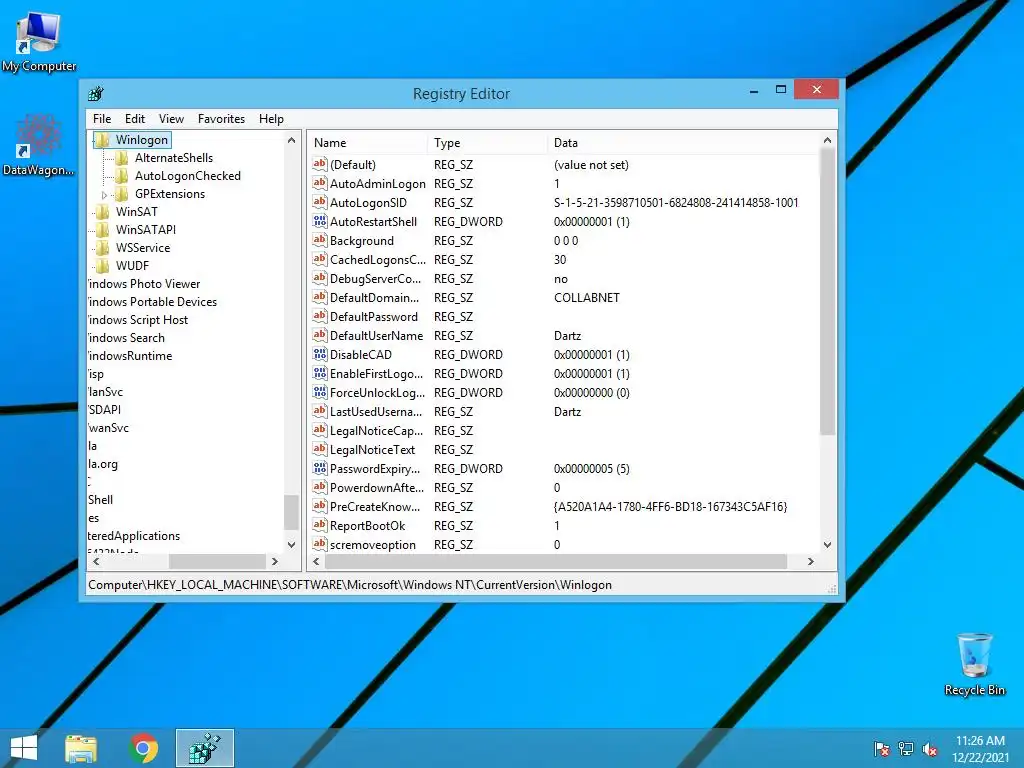Select the DebugServerCo... value name
Image resolution: width=1024 pixels, height=768 pixels.
coord(376,279)
